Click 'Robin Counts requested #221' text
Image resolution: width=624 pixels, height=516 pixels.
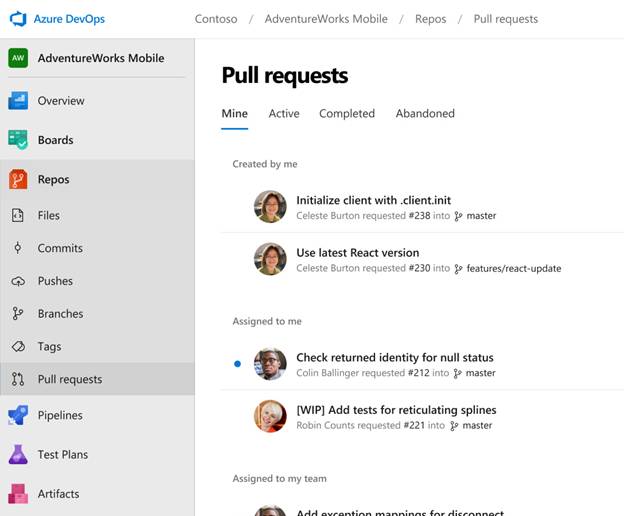click(x=361, y=425)
